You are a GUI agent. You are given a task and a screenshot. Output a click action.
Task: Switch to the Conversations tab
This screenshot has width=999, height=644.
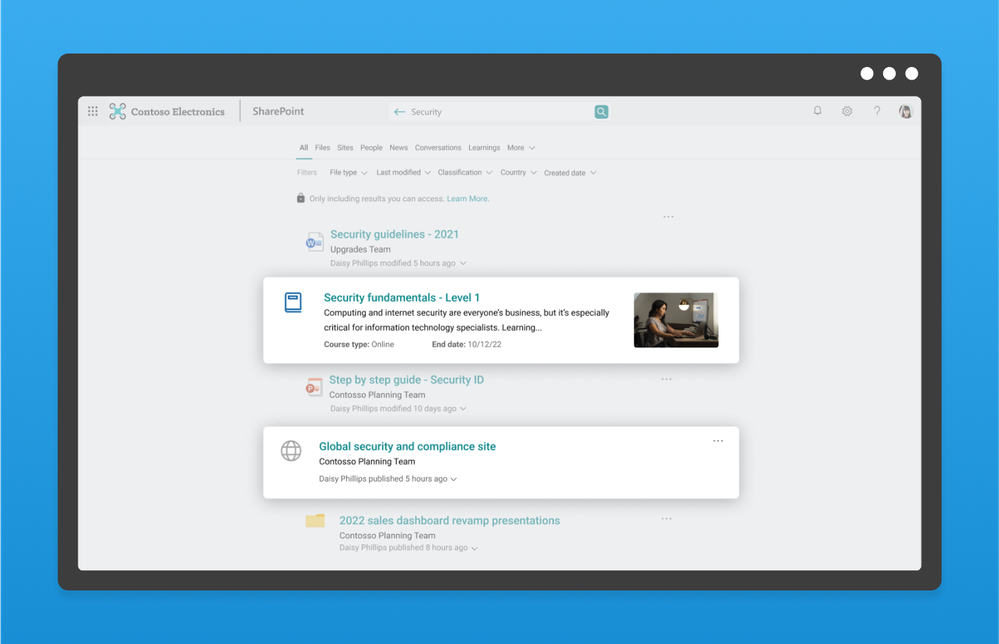point(438,148)
